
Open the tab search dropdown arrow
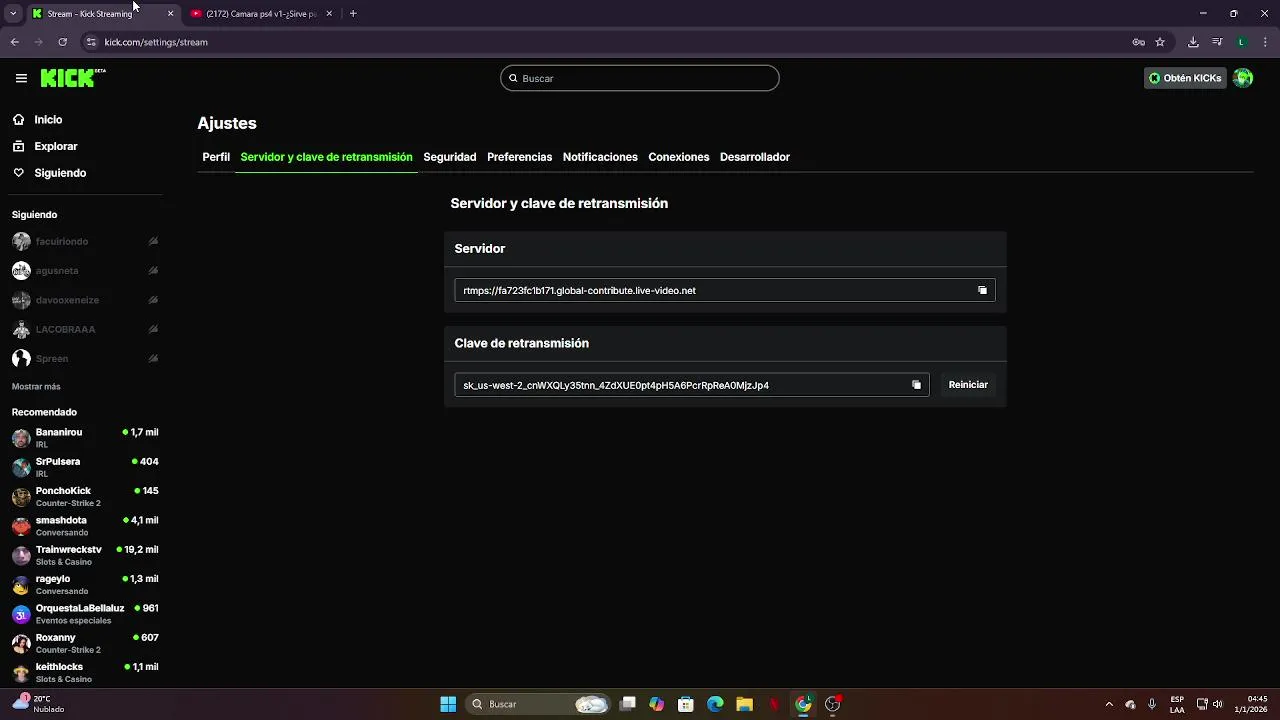pos(13,13)
